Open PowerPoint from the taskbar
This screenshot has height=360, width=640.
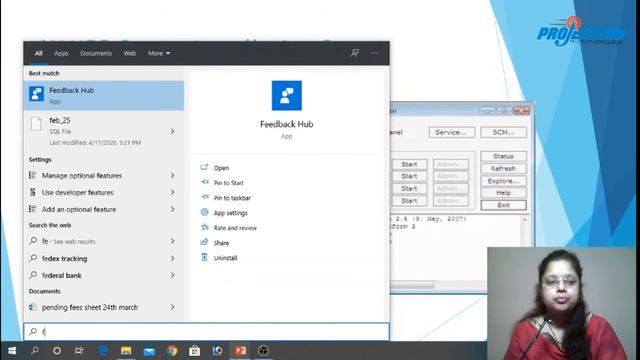[x=240, y=351]
